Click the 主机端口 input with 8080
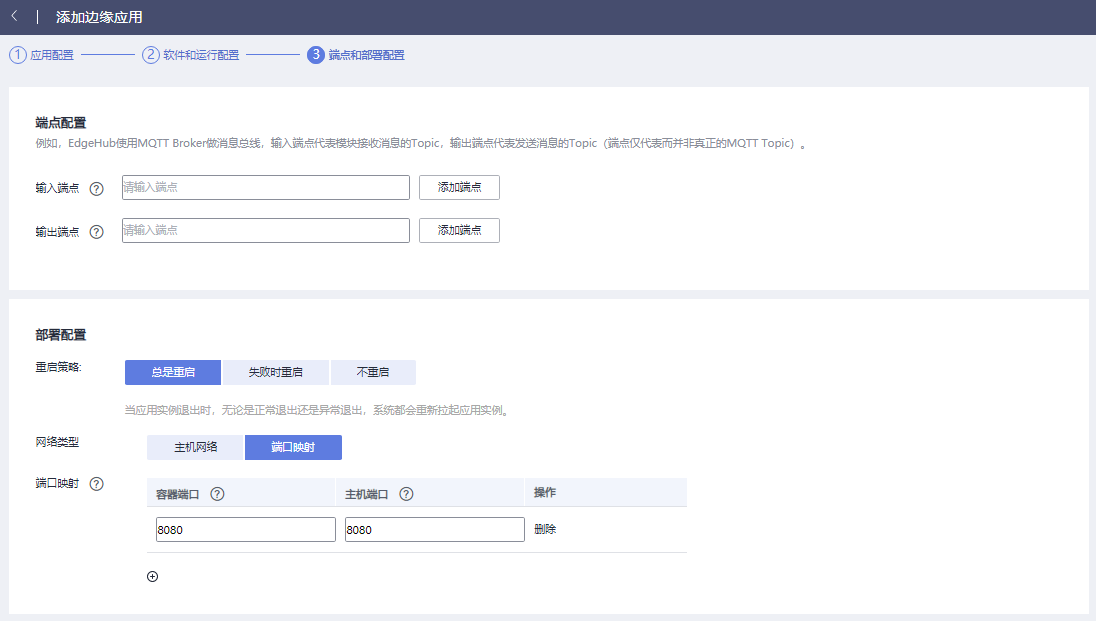The image size is (1096, 621). 434,529
